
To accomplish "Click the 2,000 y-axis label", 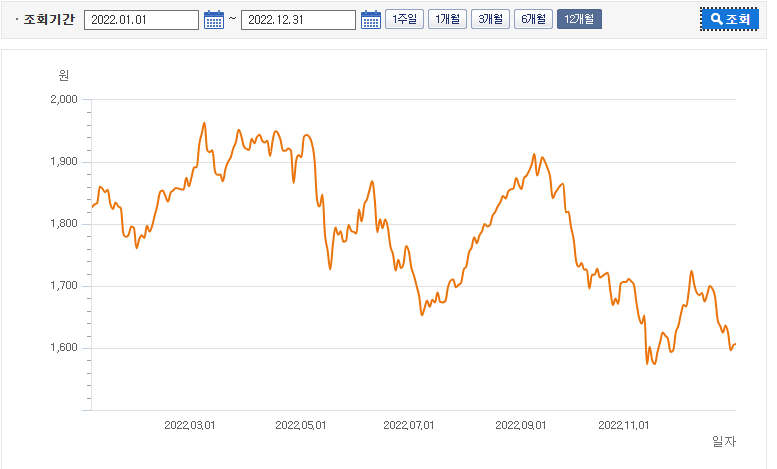I will [x=64, y=99].
